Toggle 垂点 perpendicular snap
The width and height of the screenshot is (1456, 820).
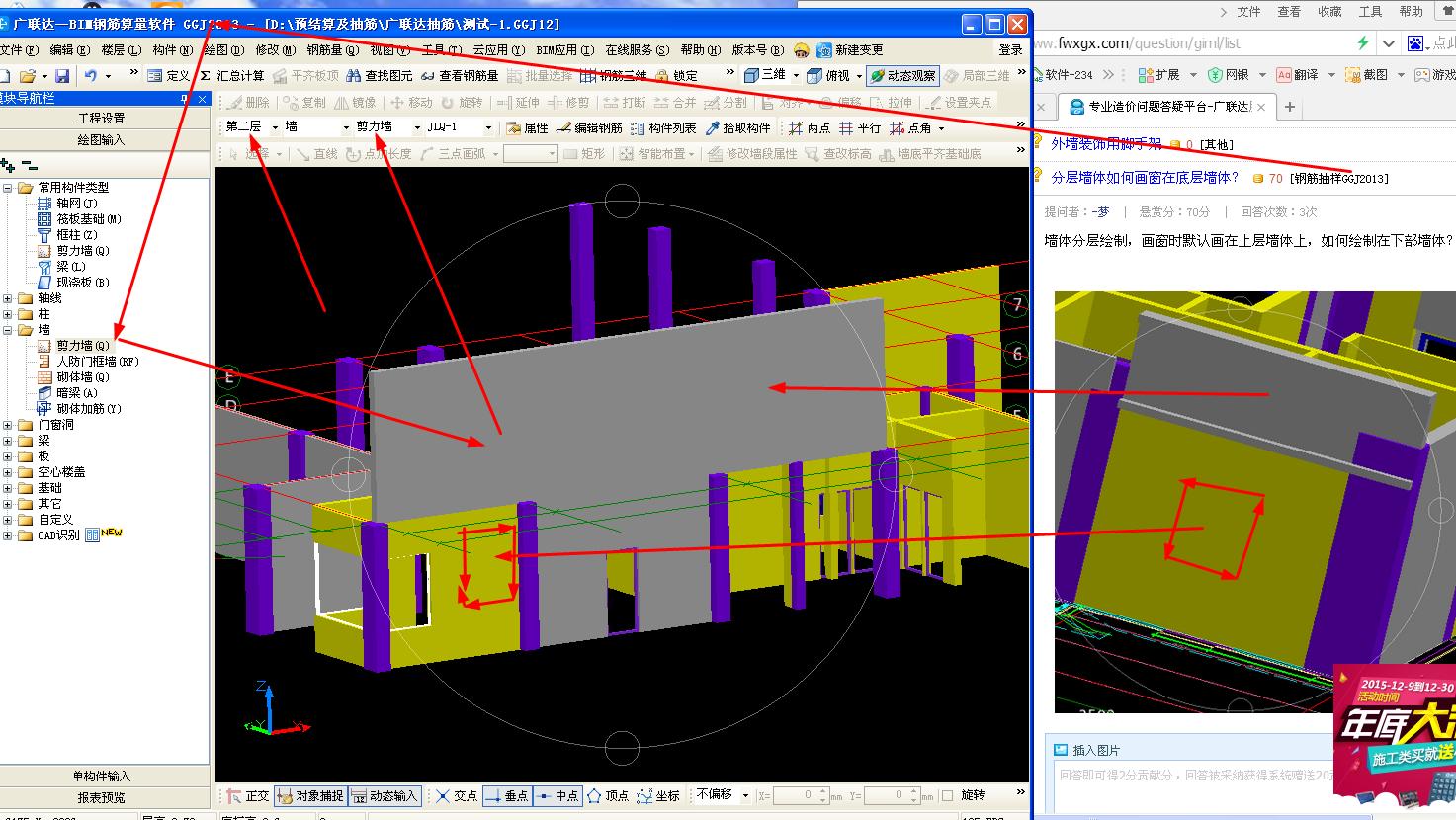pyautogui.click(x=506, y=795)
